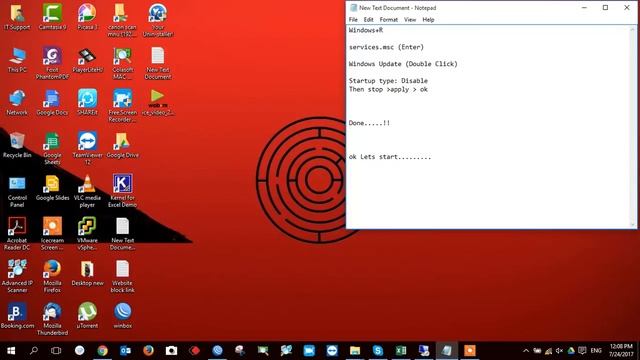Select the Google Drive desktop icon
640x360 pixels.
122,145
